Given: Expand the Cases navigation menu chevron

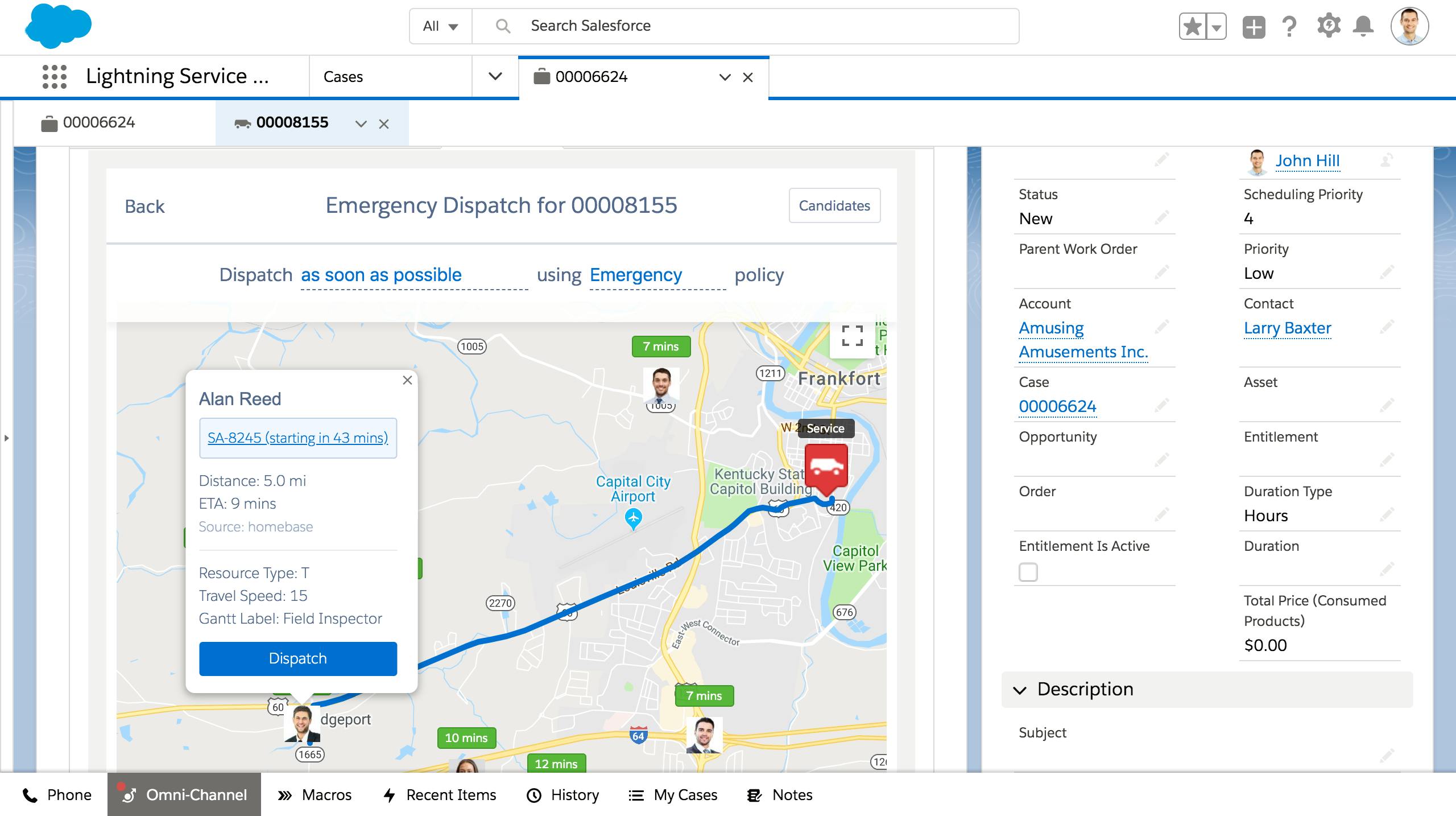Looking at the screenshot, I should tap(495, 77).
